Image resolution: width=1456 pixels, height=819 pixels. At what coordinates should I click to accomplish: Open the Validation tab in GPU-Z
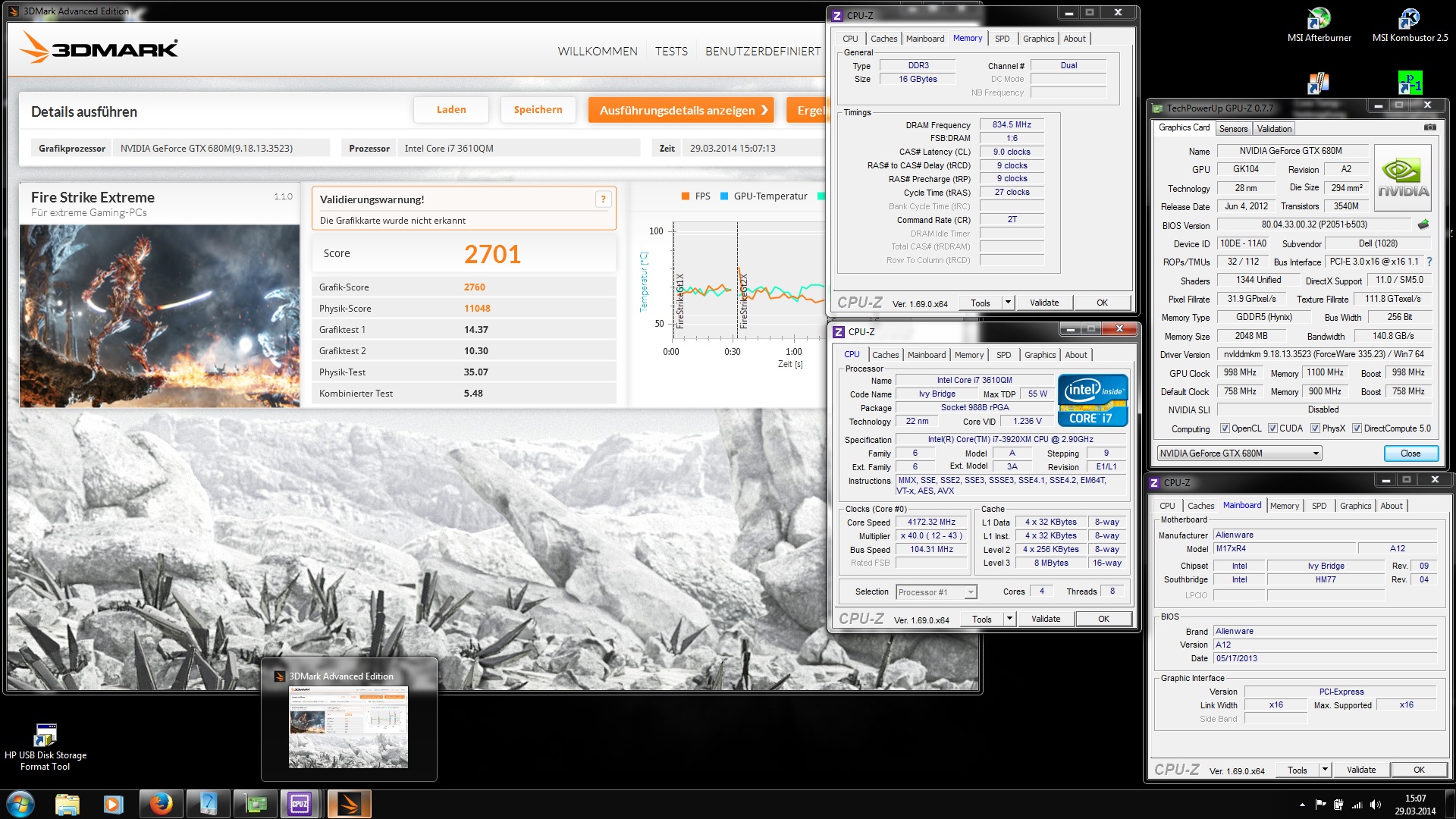pyautogui.click(x=1274, y=129)
